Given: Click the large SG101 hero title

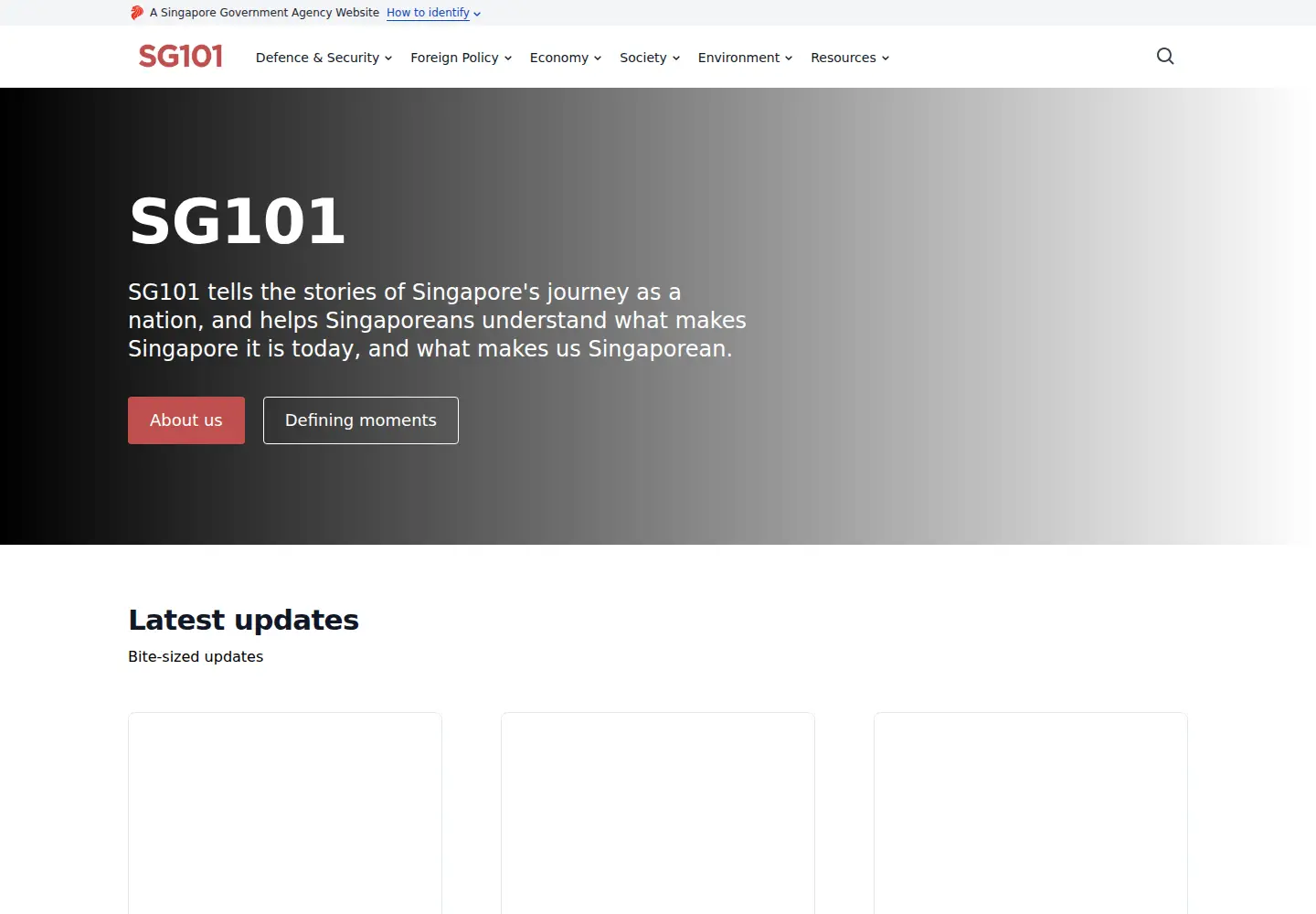Looking at the screenshot, I should coord(237,221).
